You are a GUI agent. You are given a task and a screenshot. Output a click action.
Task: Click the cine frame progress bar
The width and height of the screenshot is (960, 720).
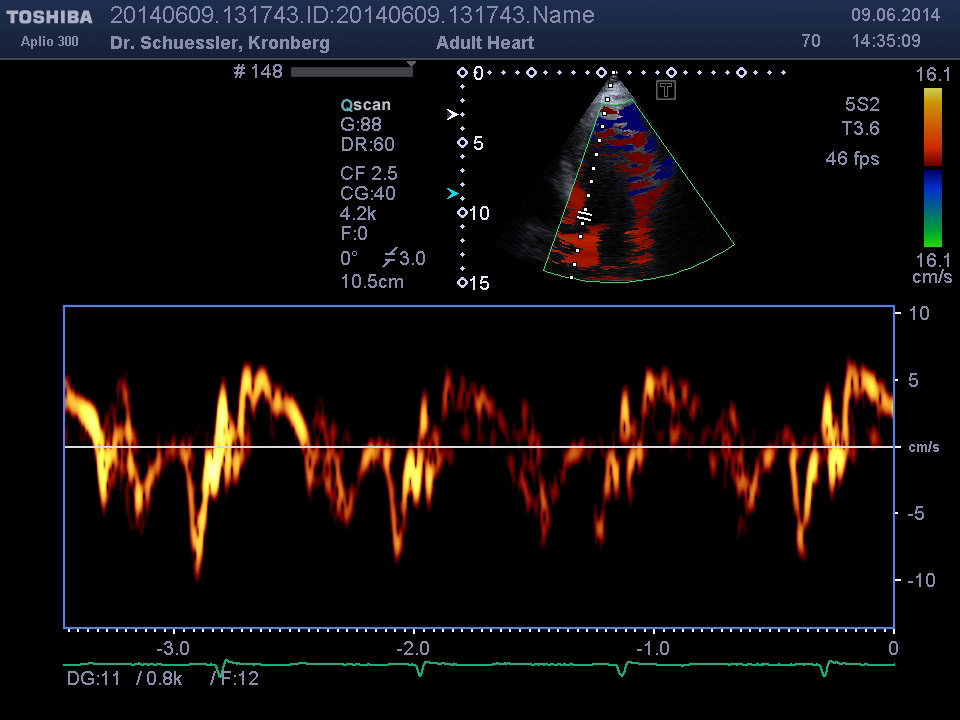(x=350, y=72)
